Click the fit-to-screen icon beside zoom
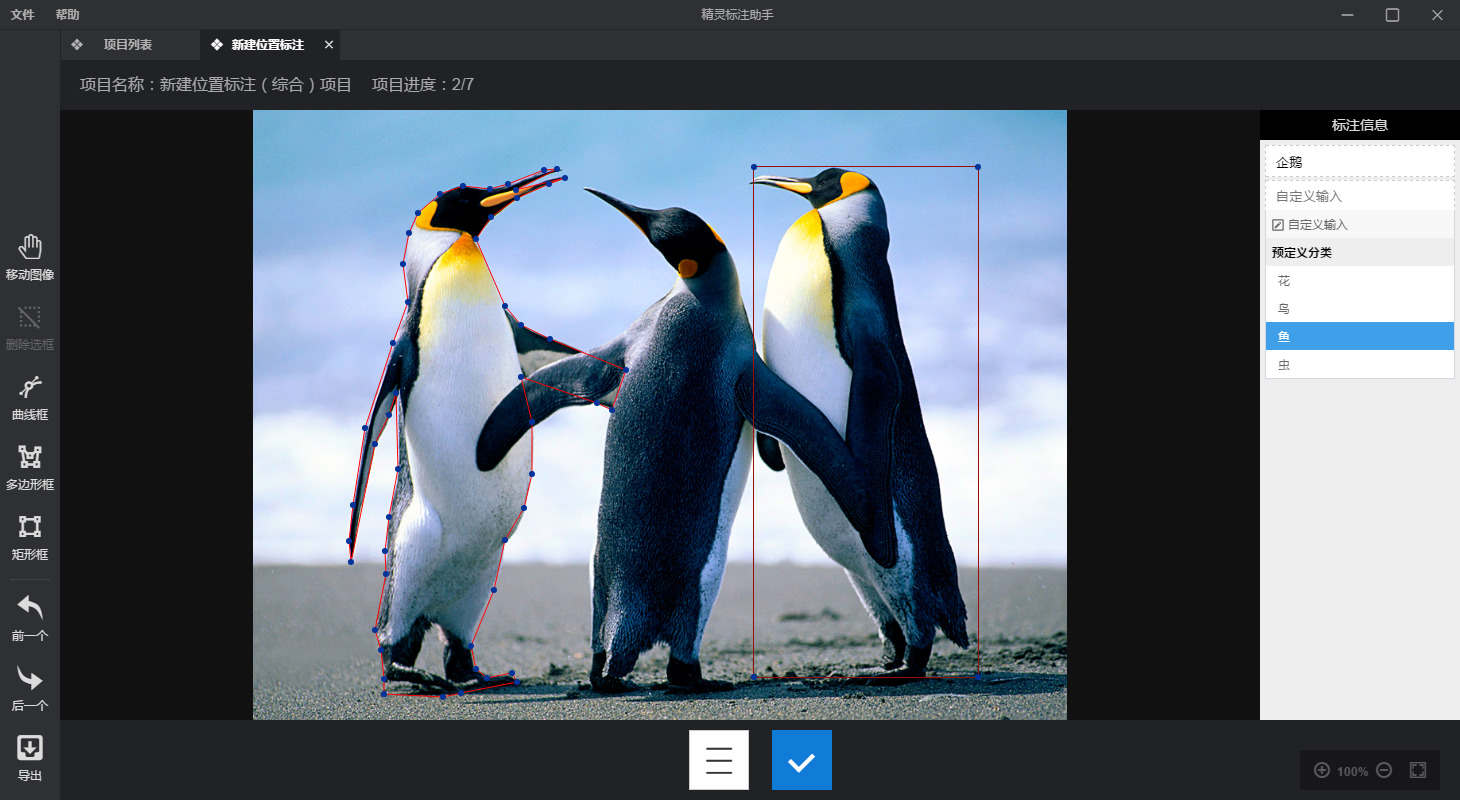 pos(1417,770)
